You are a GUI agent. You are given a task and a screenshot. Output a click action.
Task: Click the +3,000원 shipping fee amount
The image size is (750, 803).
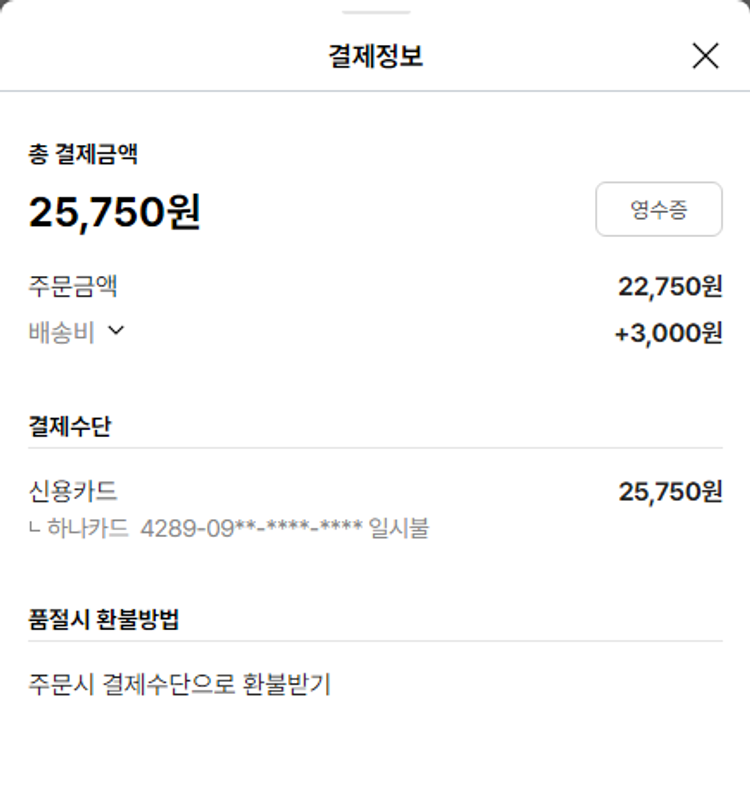[x=668, y=333]
